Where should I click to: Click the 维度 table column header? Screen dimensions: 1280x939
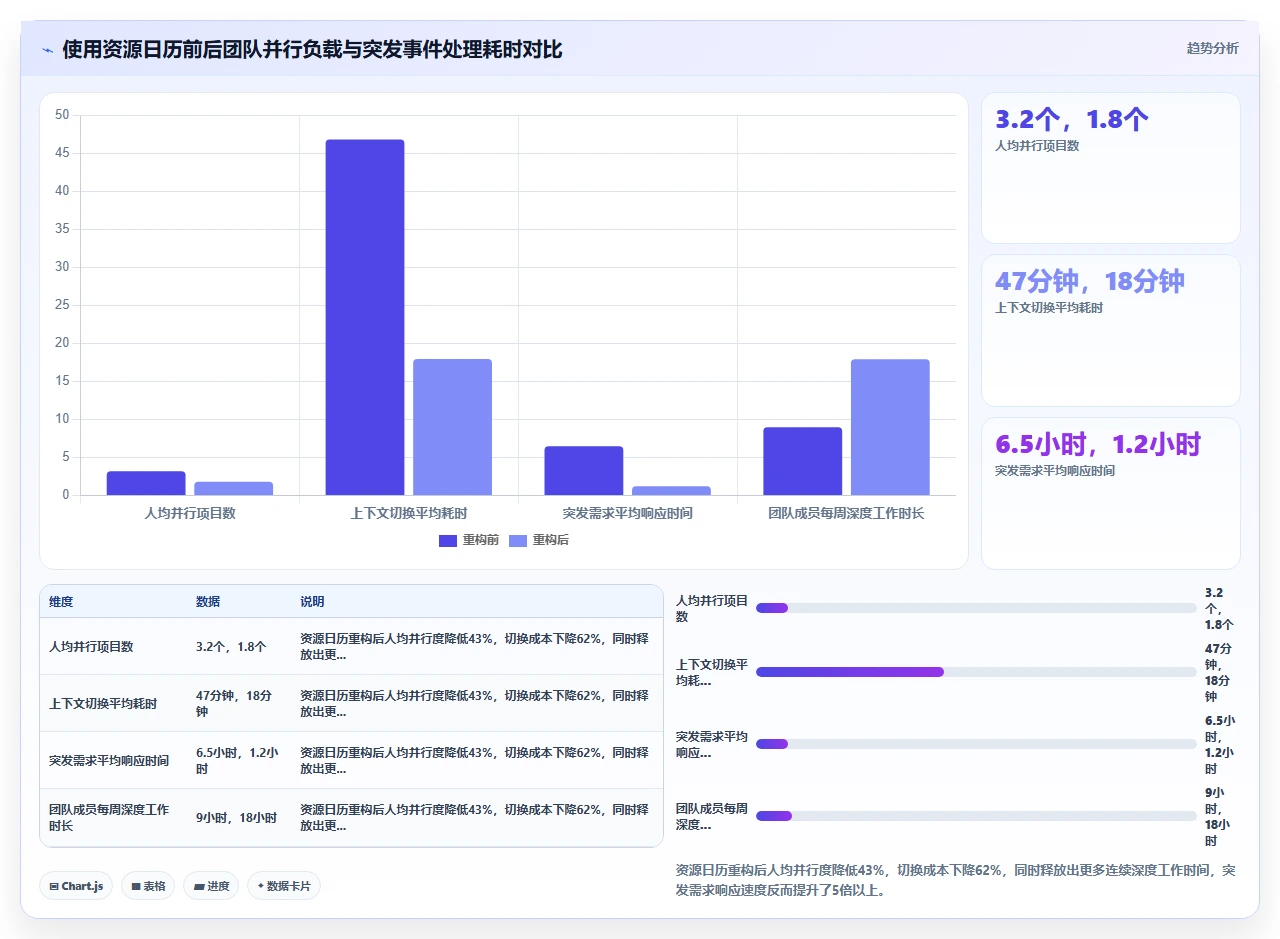(x=61, y=602)
